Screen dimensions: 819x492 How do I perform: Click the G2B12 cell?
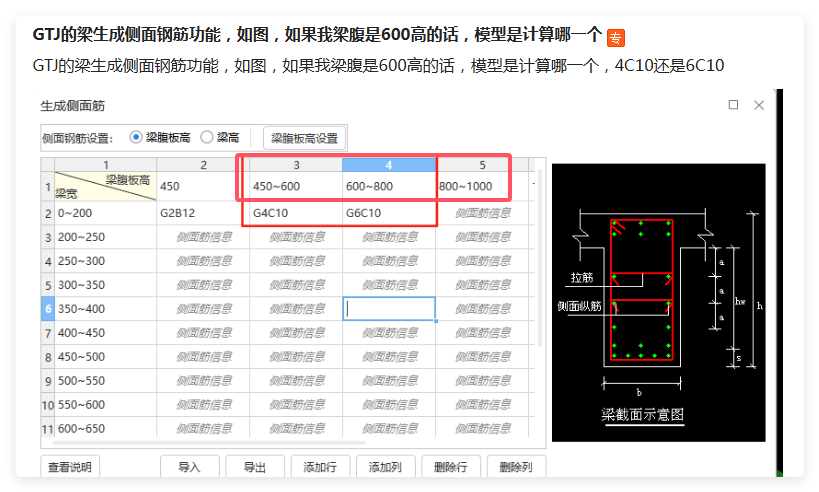pyautogui.click(x=203, y=213)
